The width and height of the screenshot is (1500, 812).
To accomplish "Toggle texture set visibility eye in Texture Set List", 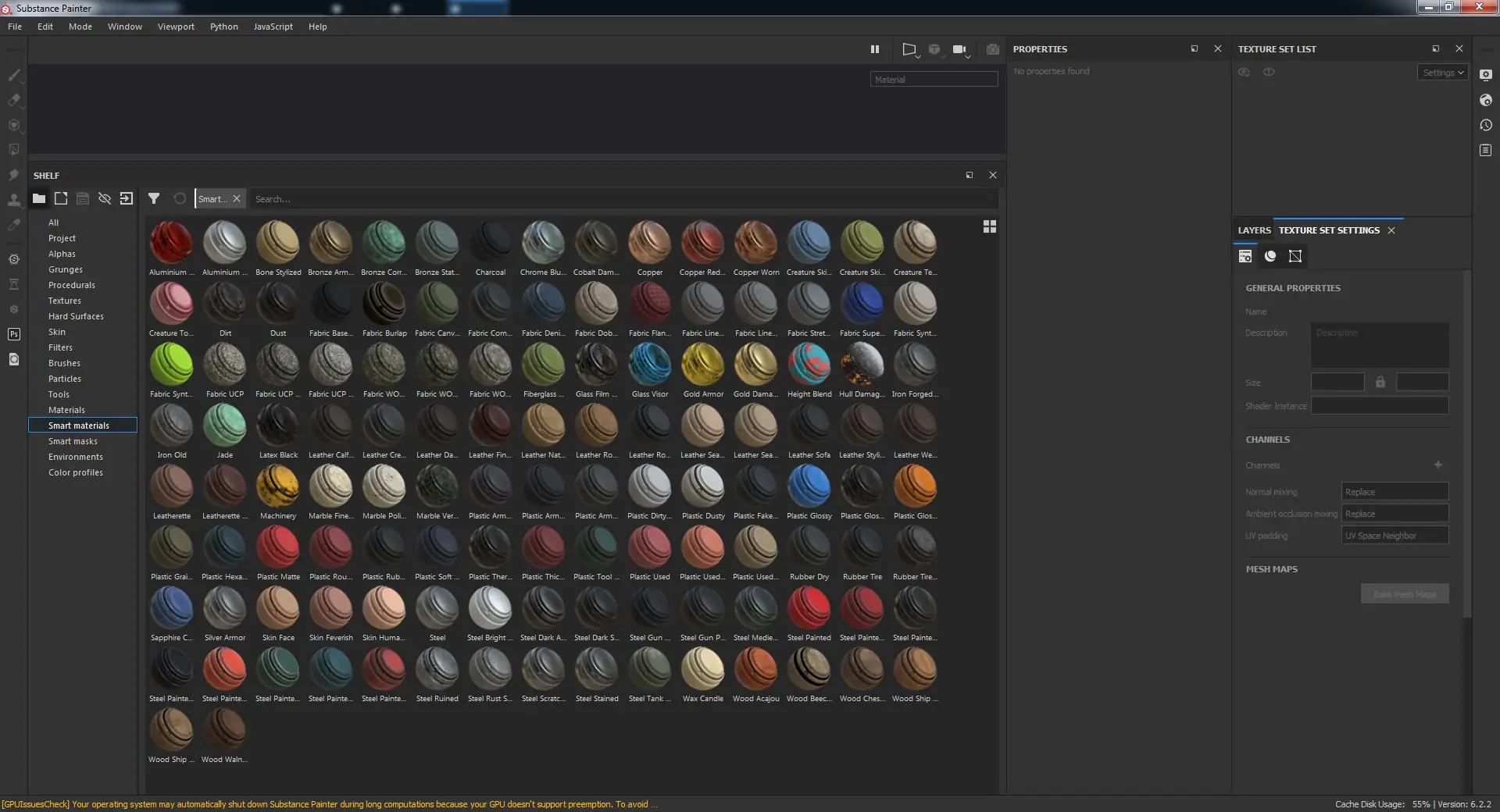I will point(1244,72).
